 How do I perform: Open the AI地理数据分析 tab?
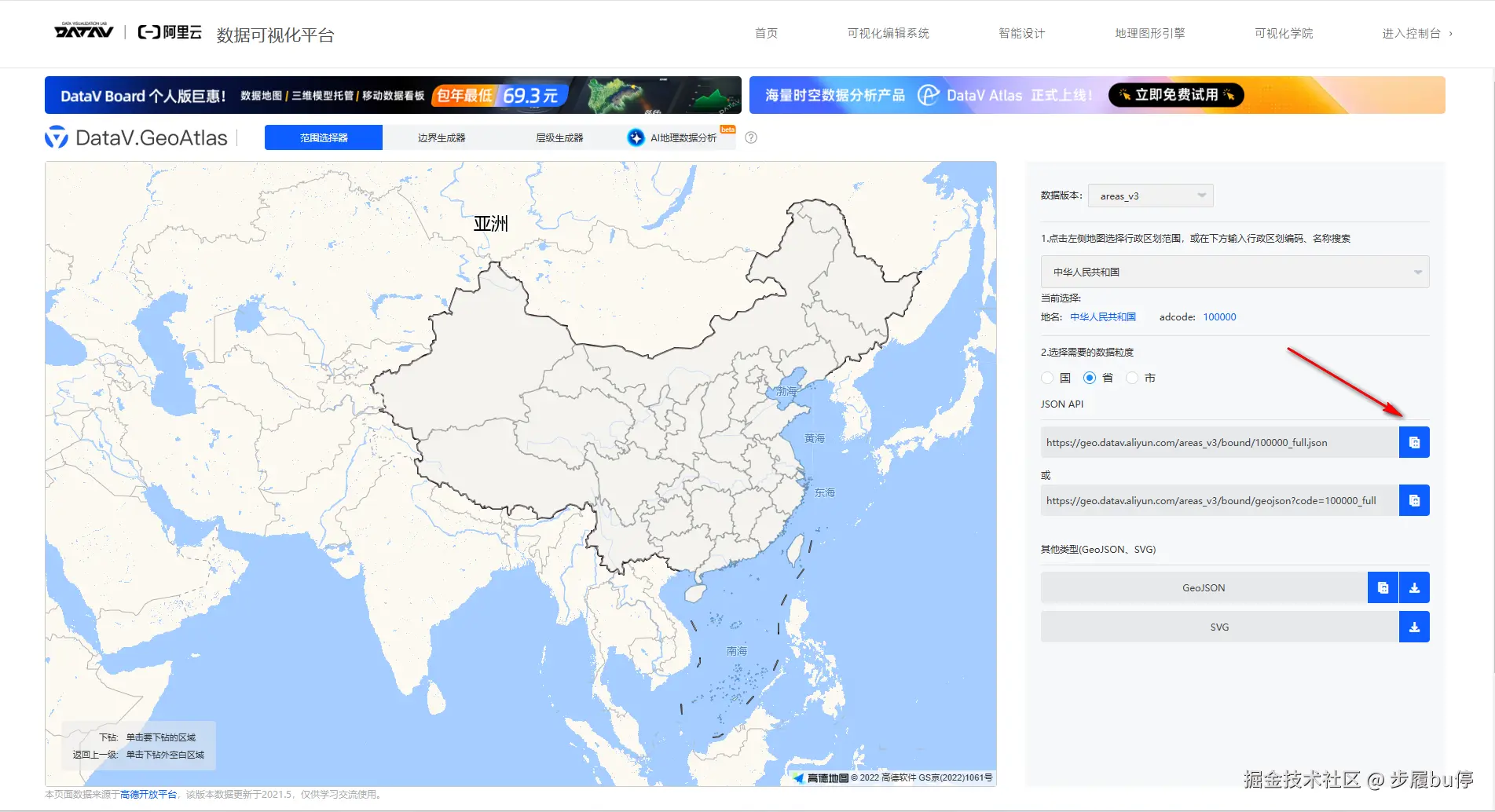[677, 137]
